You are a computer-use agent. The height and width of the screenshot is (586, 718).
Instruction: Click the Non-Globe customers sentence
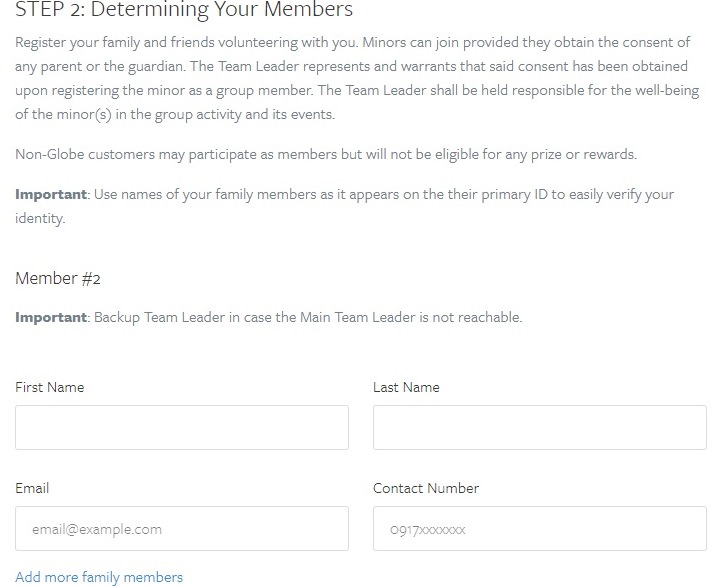click(326, 154)
